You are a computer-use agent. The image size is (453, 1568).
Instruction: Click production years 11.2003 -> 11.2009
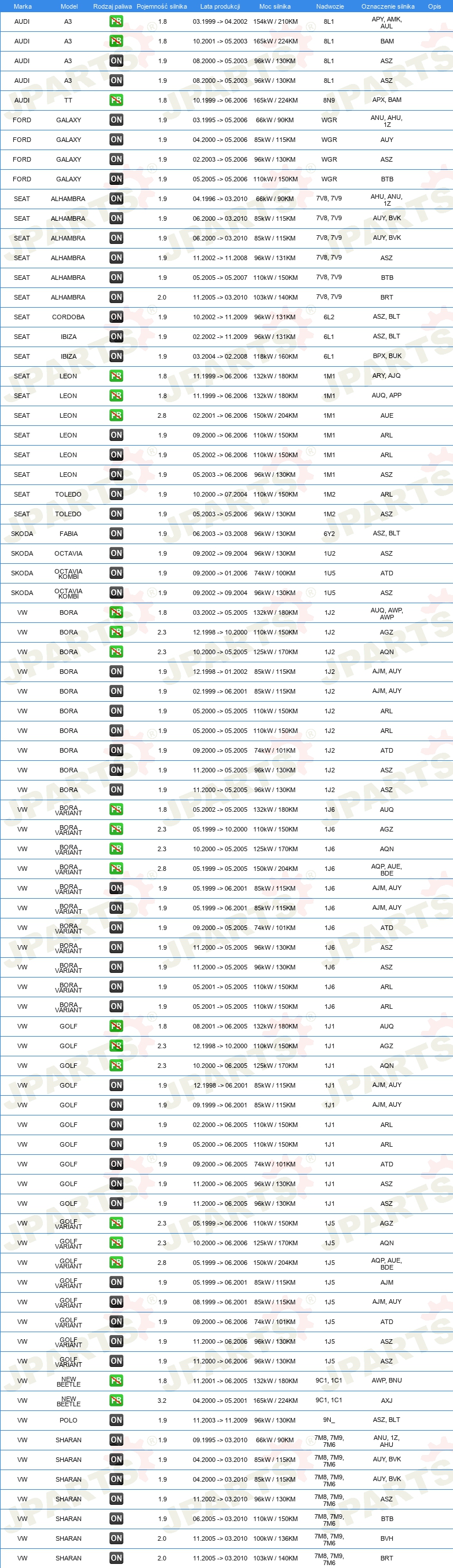point(220,1421)
